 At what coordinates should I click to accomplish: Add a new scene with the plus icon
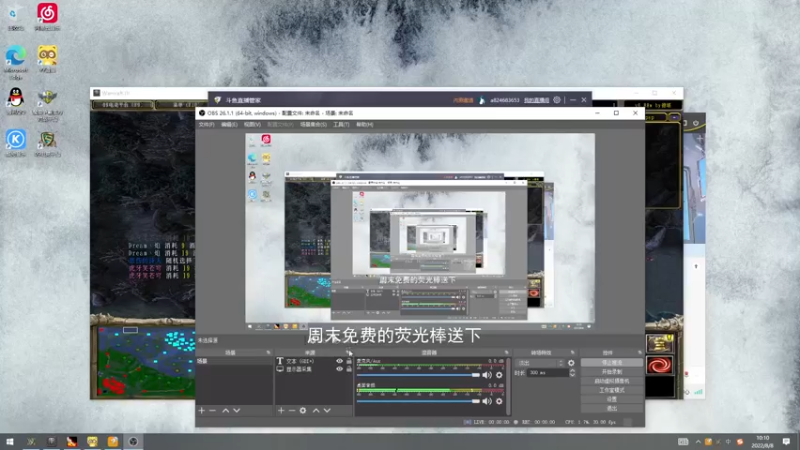coord(202,410)
